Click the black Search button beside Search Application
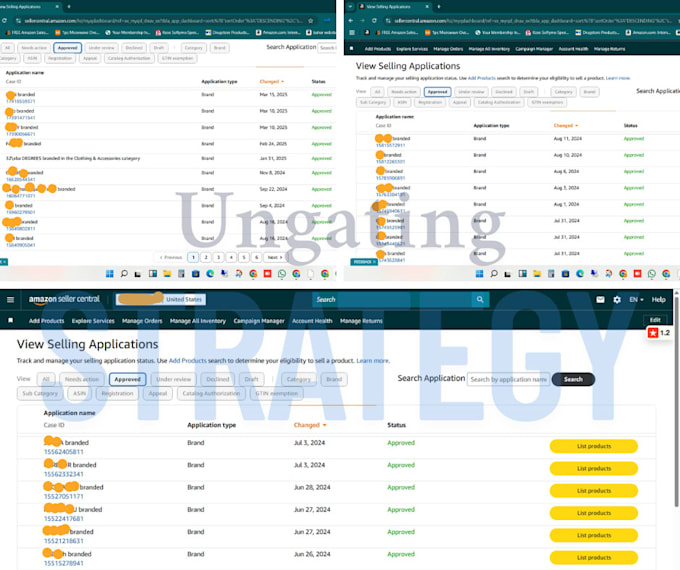 [x=573, y=379]
